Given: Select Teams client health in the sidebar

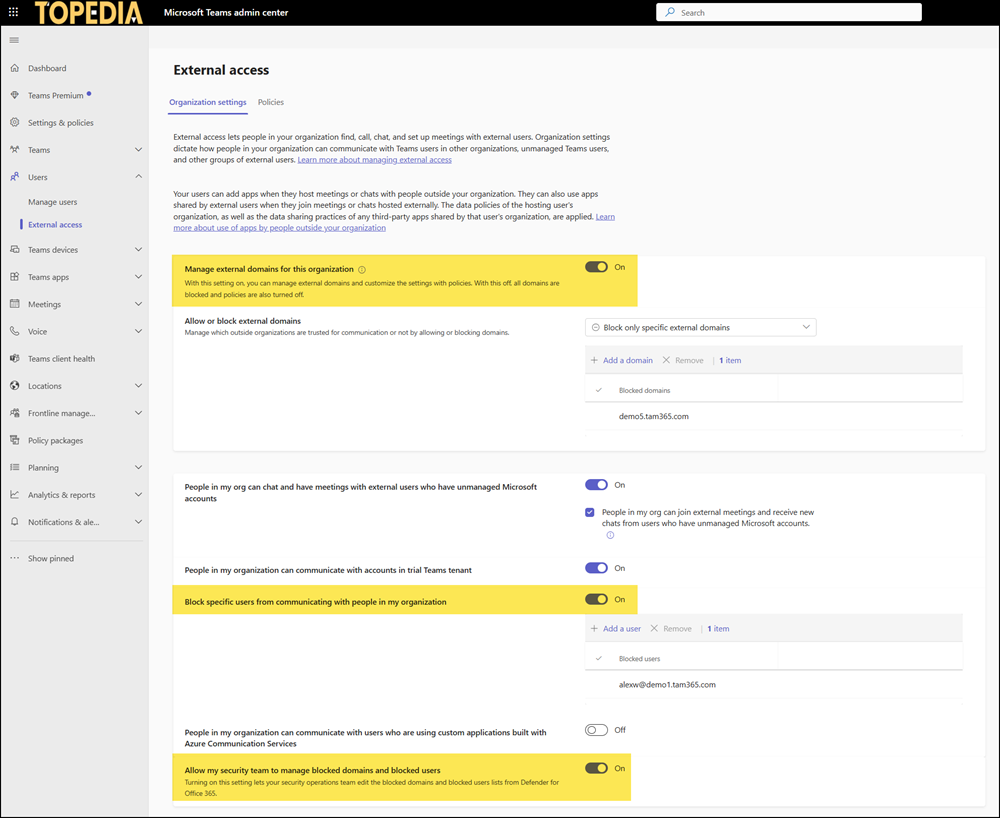Looking at the screenshot, I should tap(60, 358).
